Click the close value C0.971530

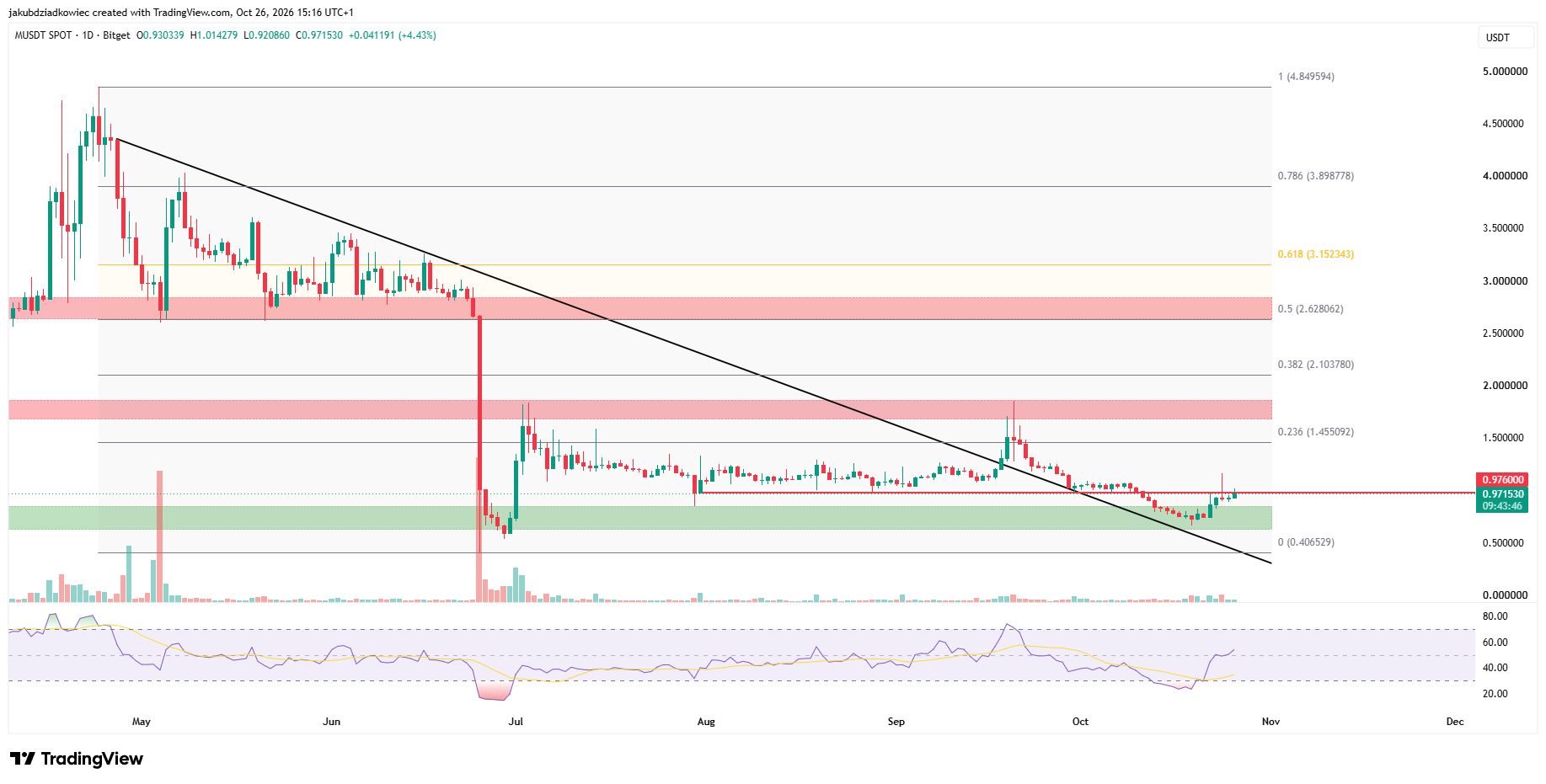pyautogui.click(x=319, y=35)
